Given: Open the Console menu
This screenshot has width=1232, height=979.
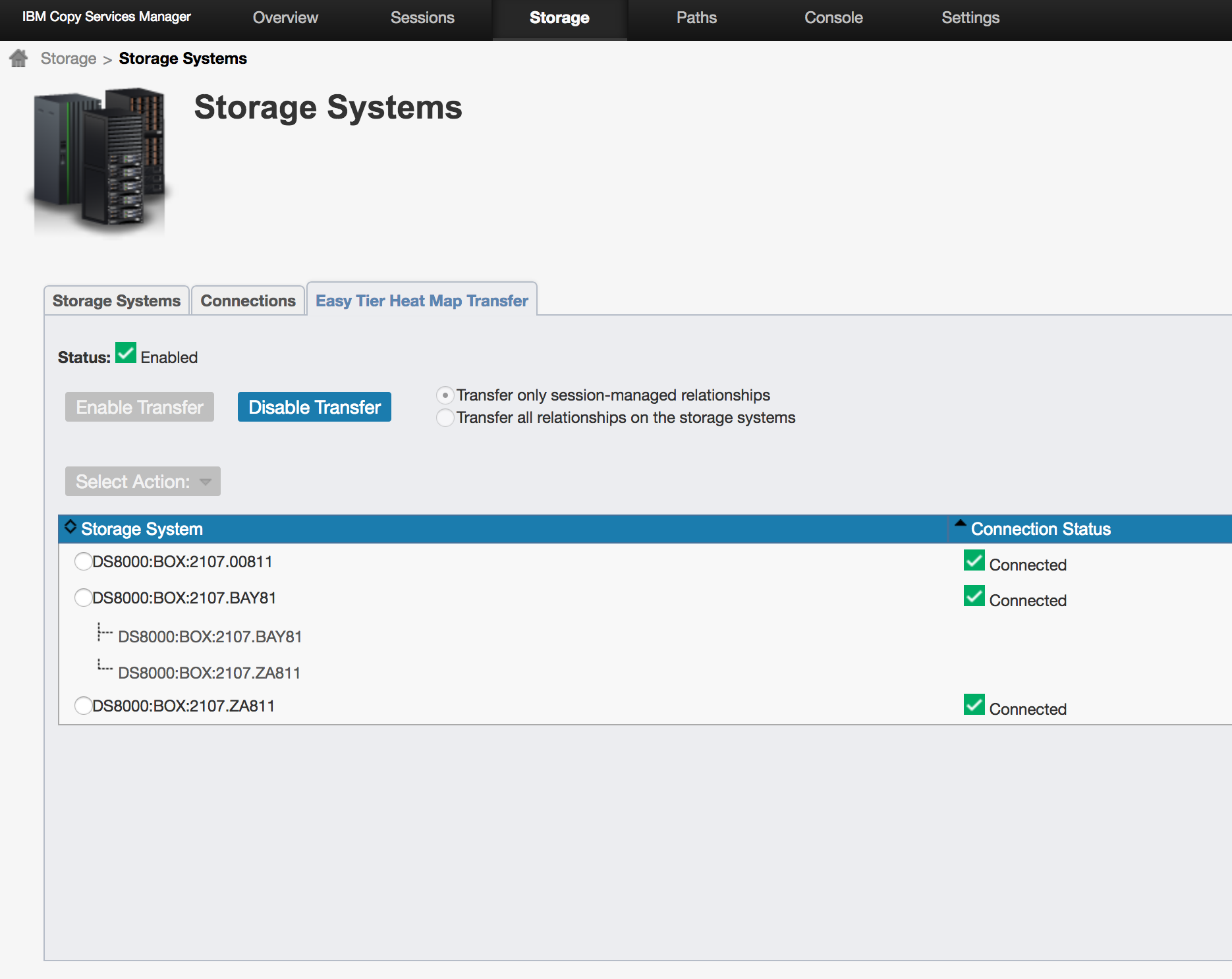Looking at the screenshot, I should click(x=833, y=18).
